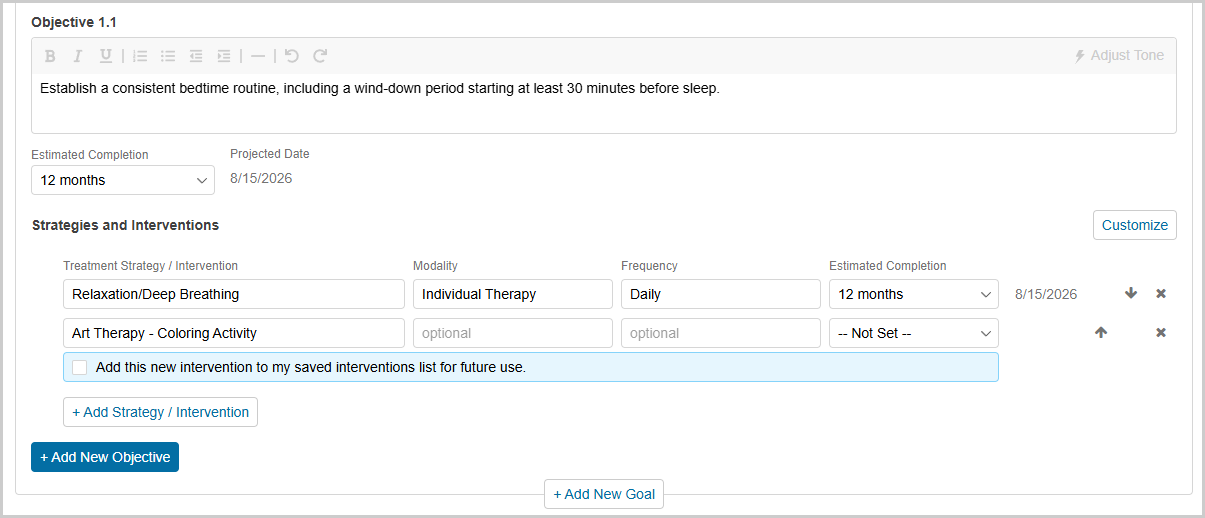
Task: Expand the '-- Not Set --' completion dropdown
Action: point(913,333)
